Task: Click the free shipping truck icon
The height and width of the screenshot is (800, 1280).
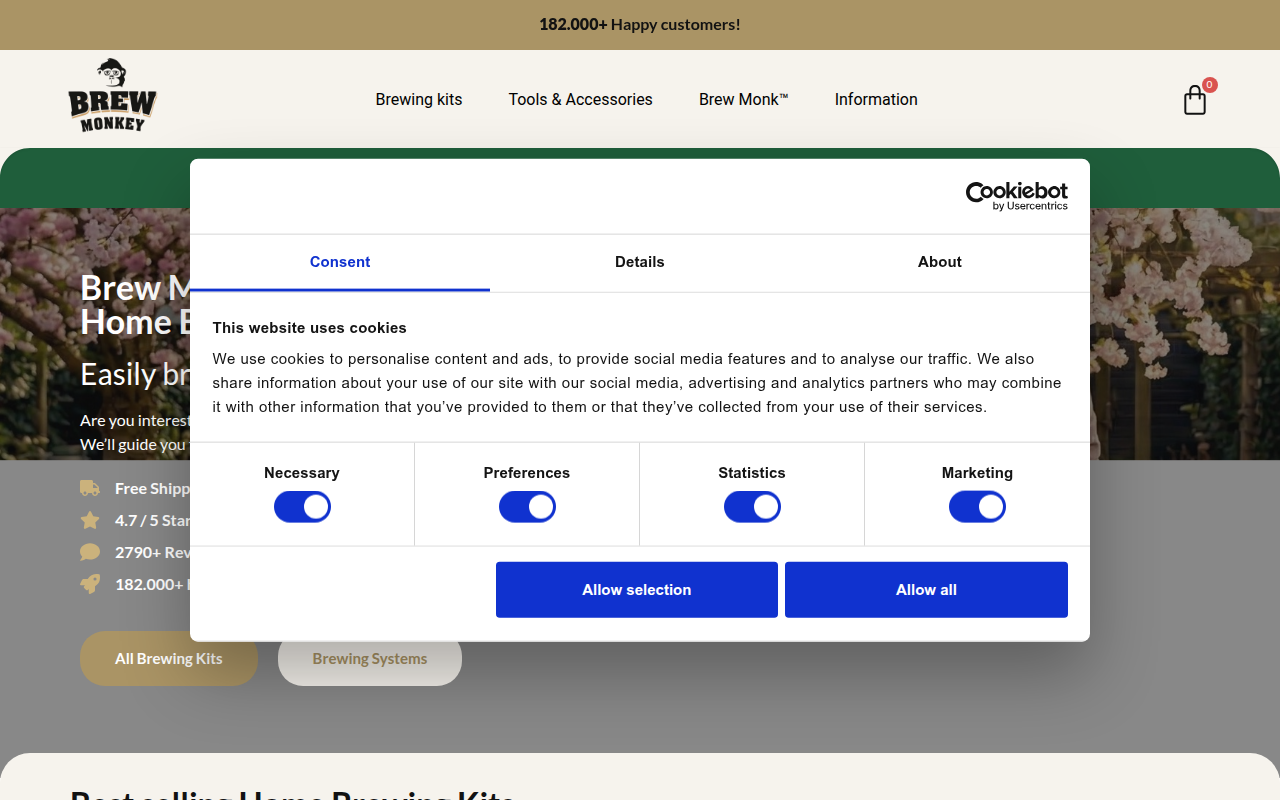Action: 90,488
